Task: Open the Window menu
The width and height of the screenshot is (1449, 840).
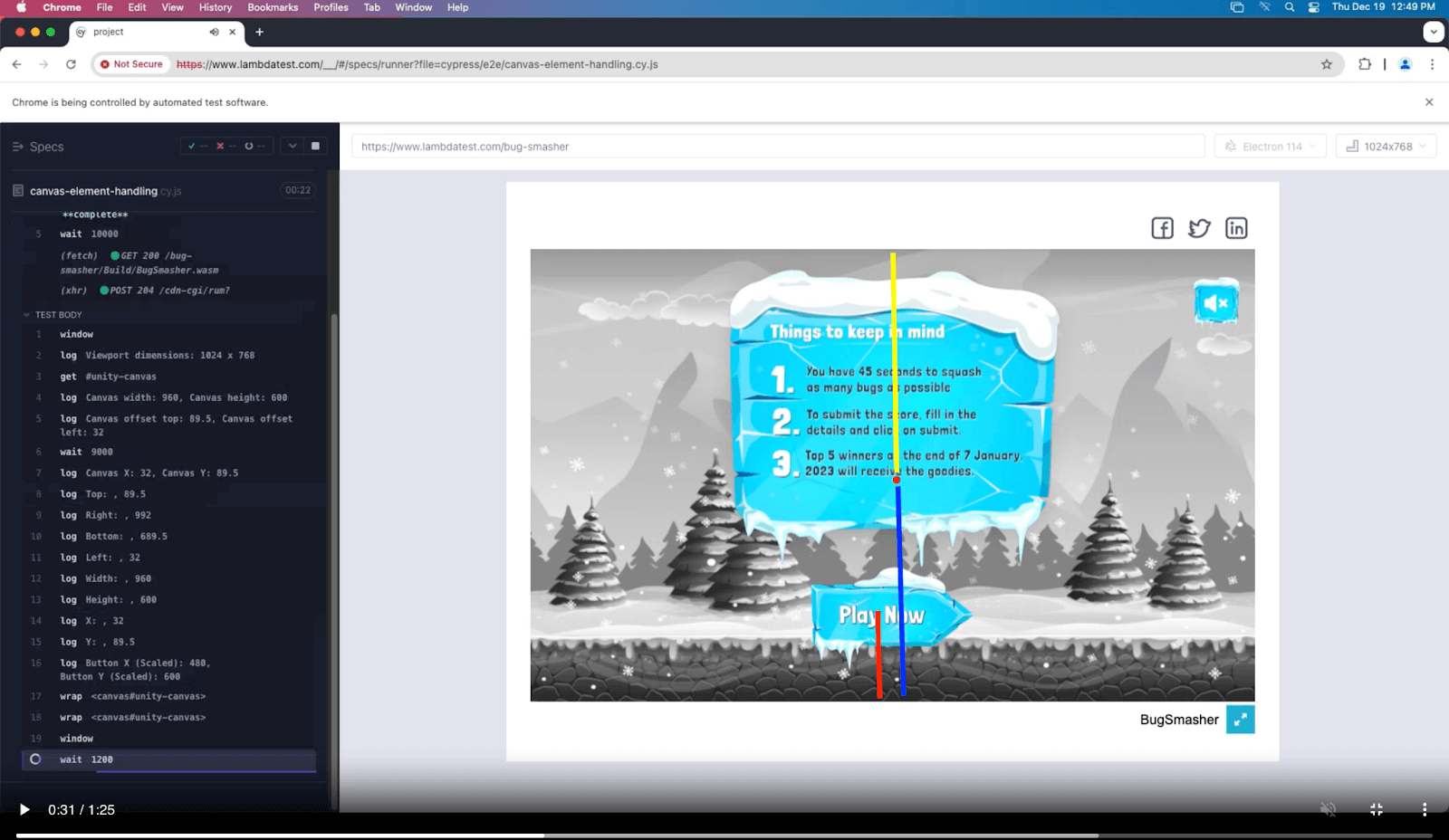Action: coord(413,7)
